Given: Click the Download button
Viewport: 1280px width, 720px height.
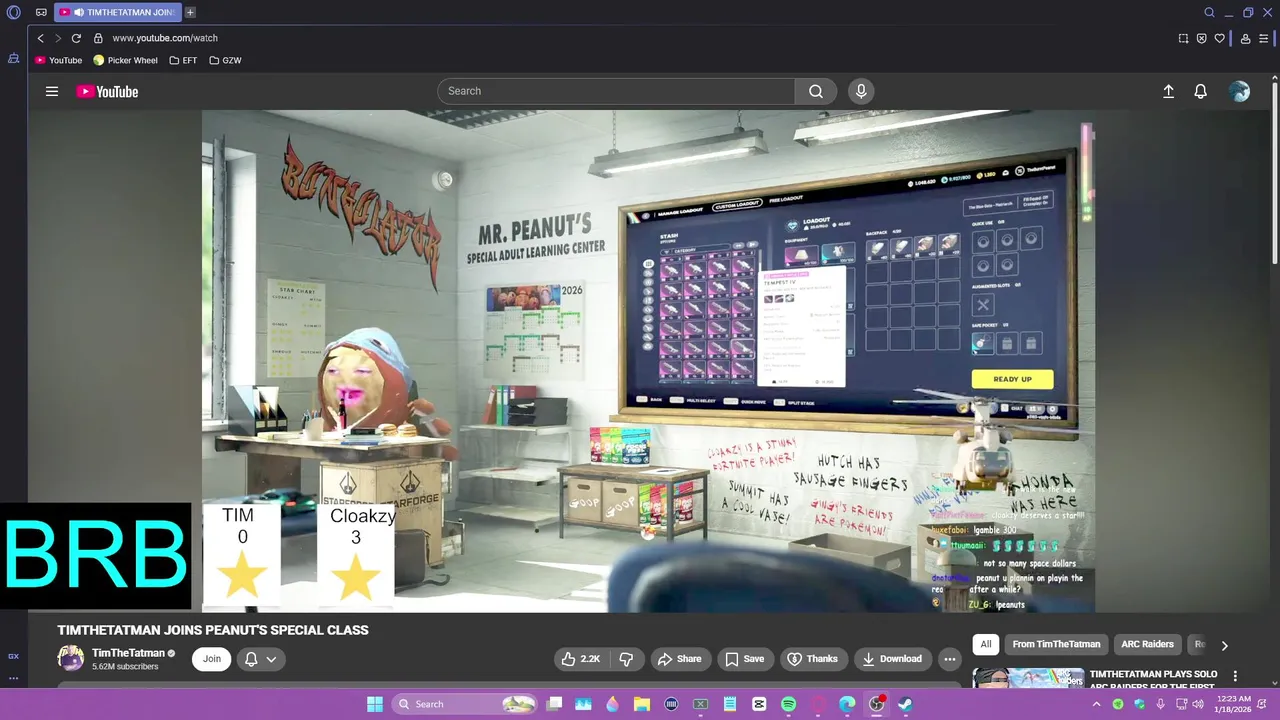Looking at the screenshot, I should coord(892,659).
